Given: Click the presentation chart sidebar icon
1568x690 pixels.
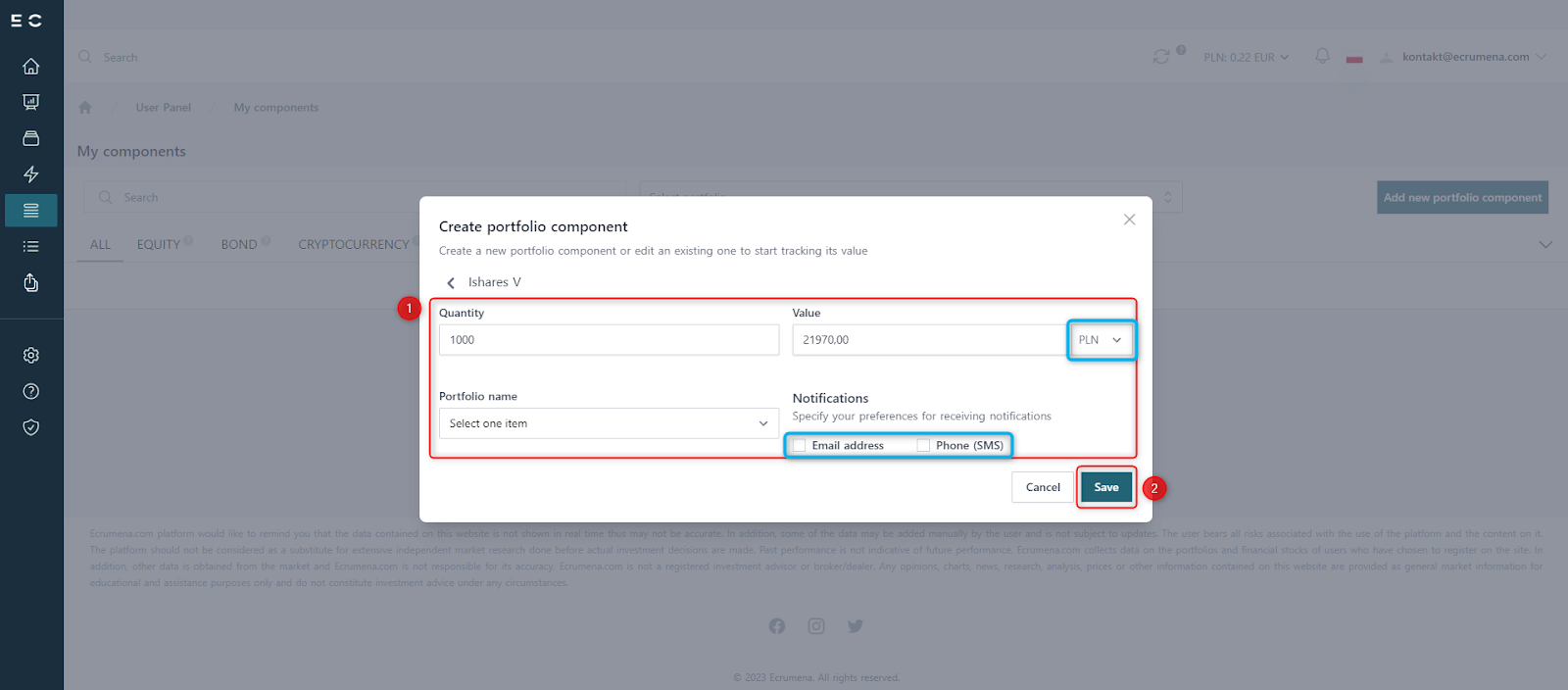Looking at the screenshot, I should [31, 103].
